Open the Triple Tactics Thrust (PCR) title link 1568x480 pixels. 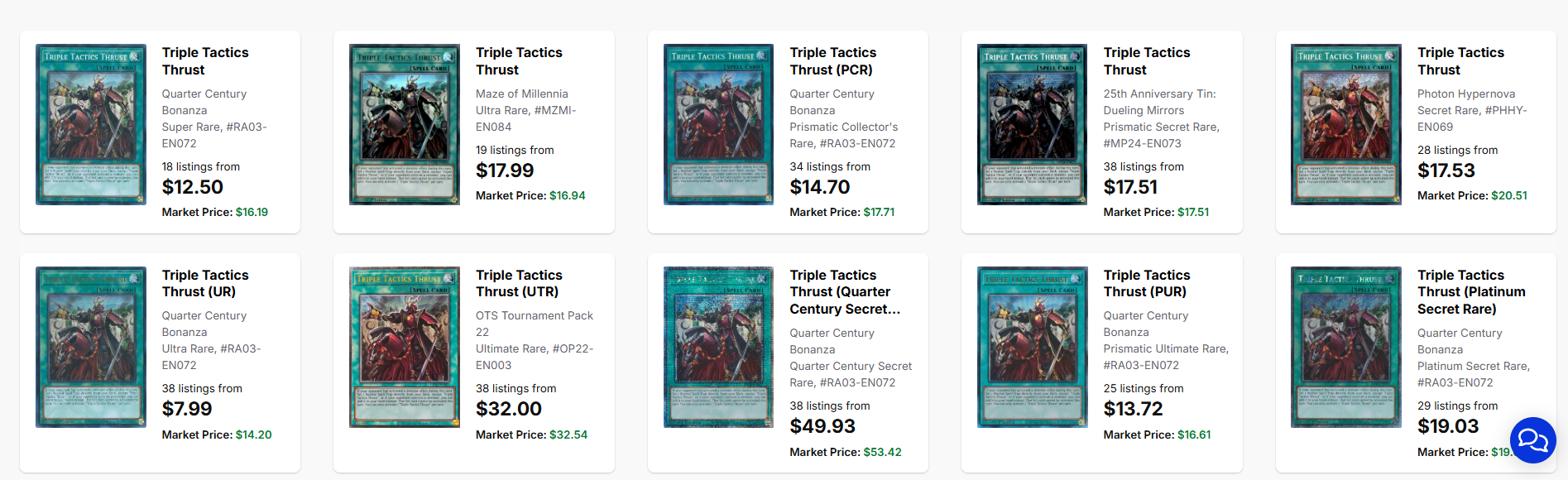pyautogui.click(x=832, y=61)
